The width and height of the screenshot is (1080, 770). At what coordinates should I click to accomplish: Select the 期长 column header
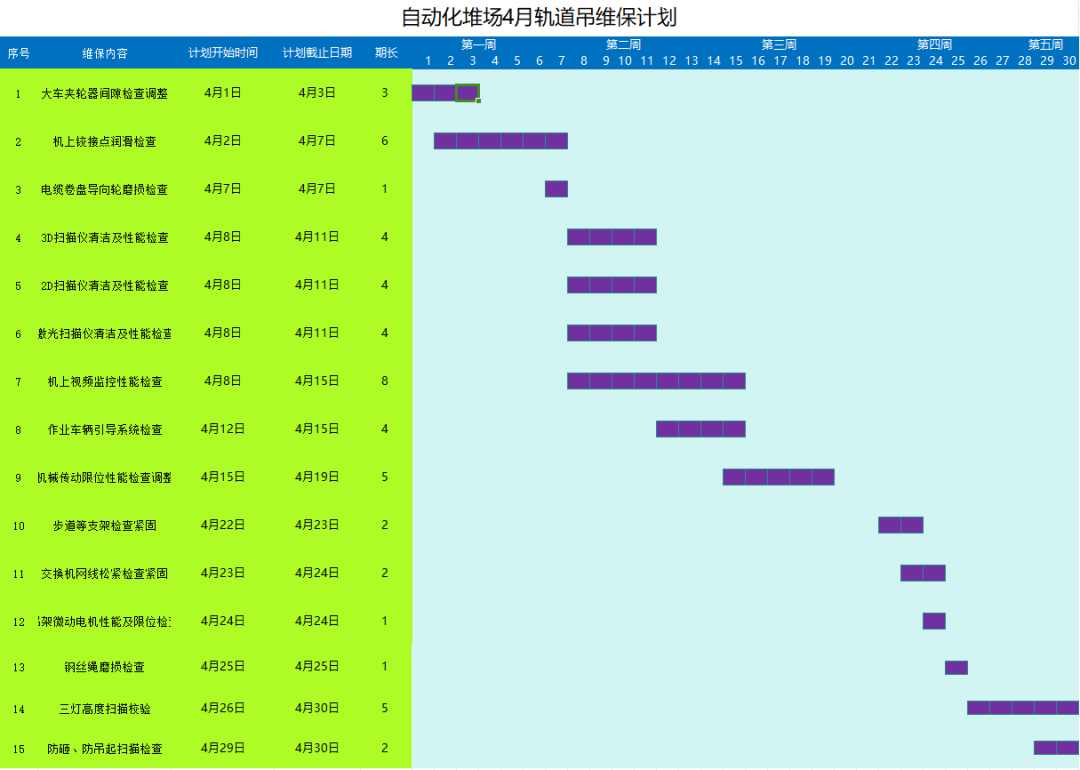(x=386, y=53)
